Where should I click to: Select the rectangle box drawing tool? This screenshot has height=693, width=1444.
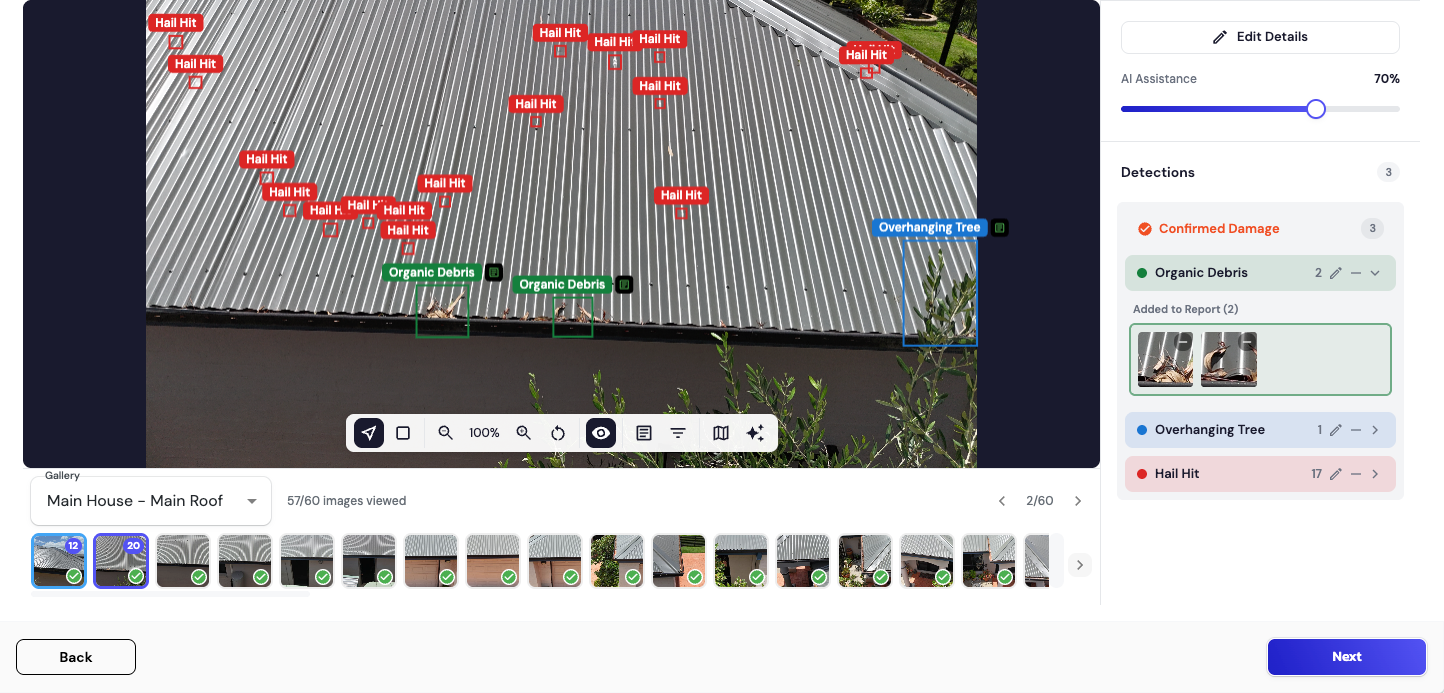pos(403,433)
